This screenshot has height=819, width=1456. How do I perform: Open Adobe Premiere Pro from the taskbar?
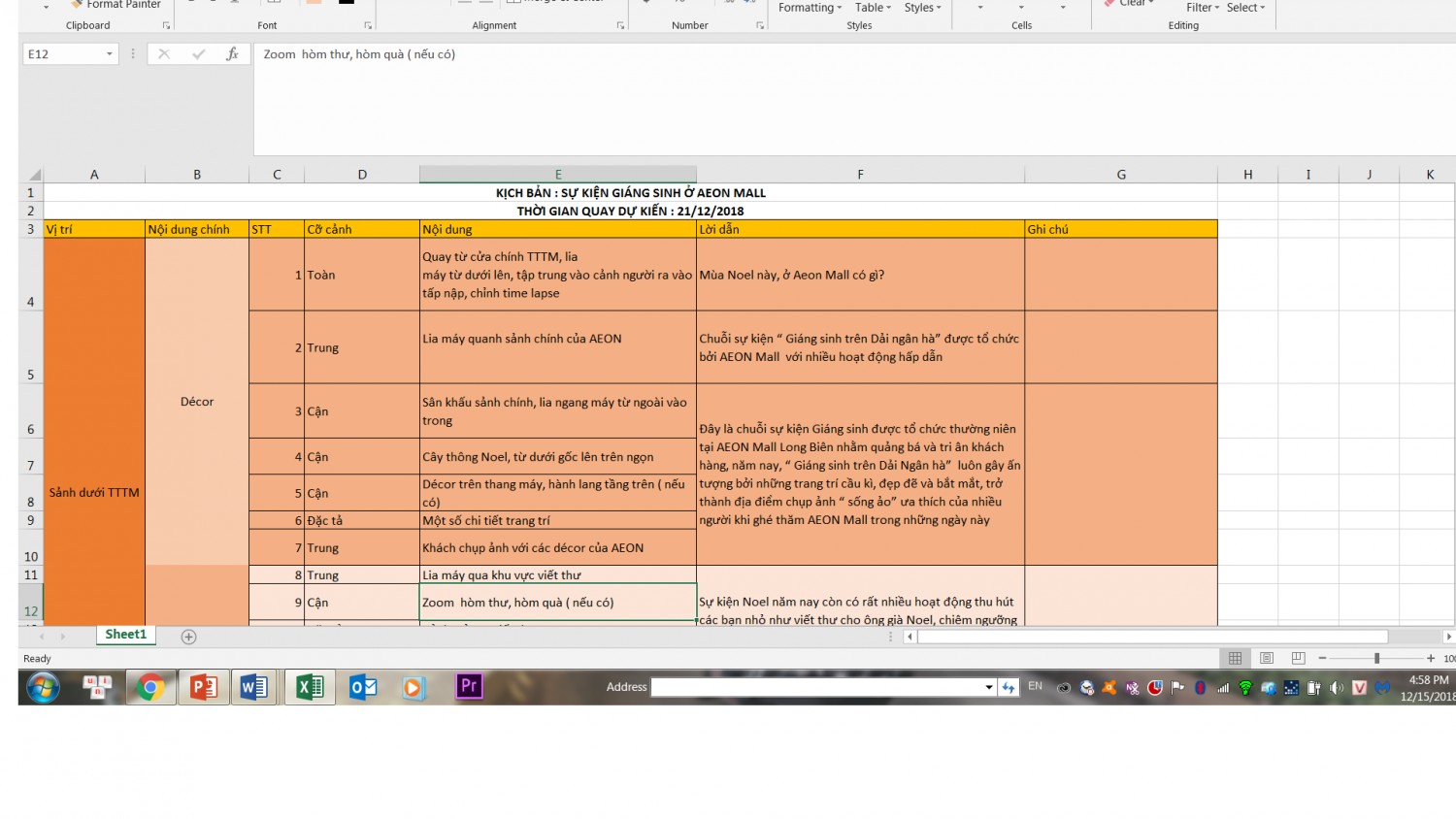pos(469,686)
